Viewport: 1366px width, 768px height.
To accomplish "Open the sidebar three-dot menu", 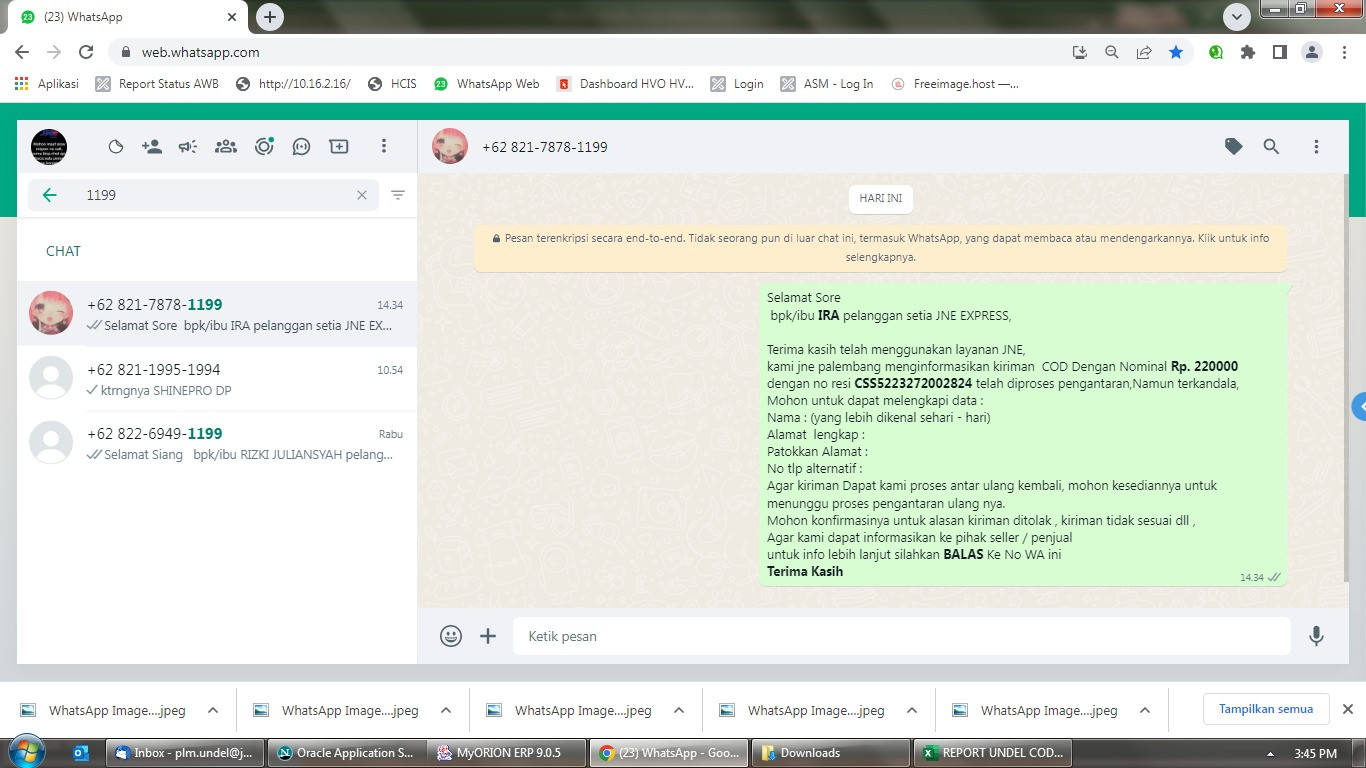I will tap(383, 147).
